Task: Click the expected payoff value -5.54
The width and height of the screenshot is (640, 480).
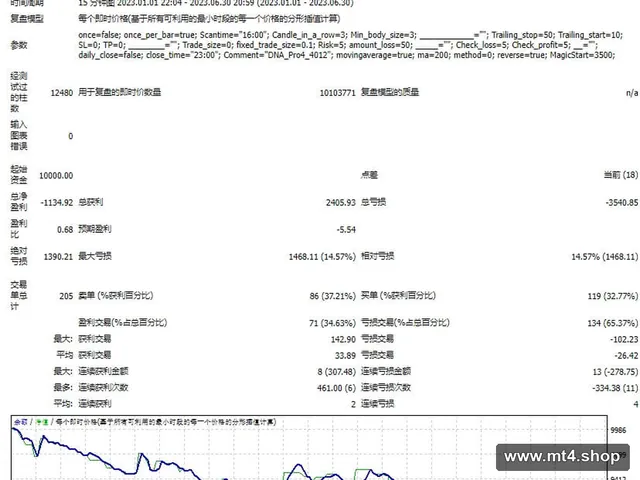Action: tap(346, 230)
